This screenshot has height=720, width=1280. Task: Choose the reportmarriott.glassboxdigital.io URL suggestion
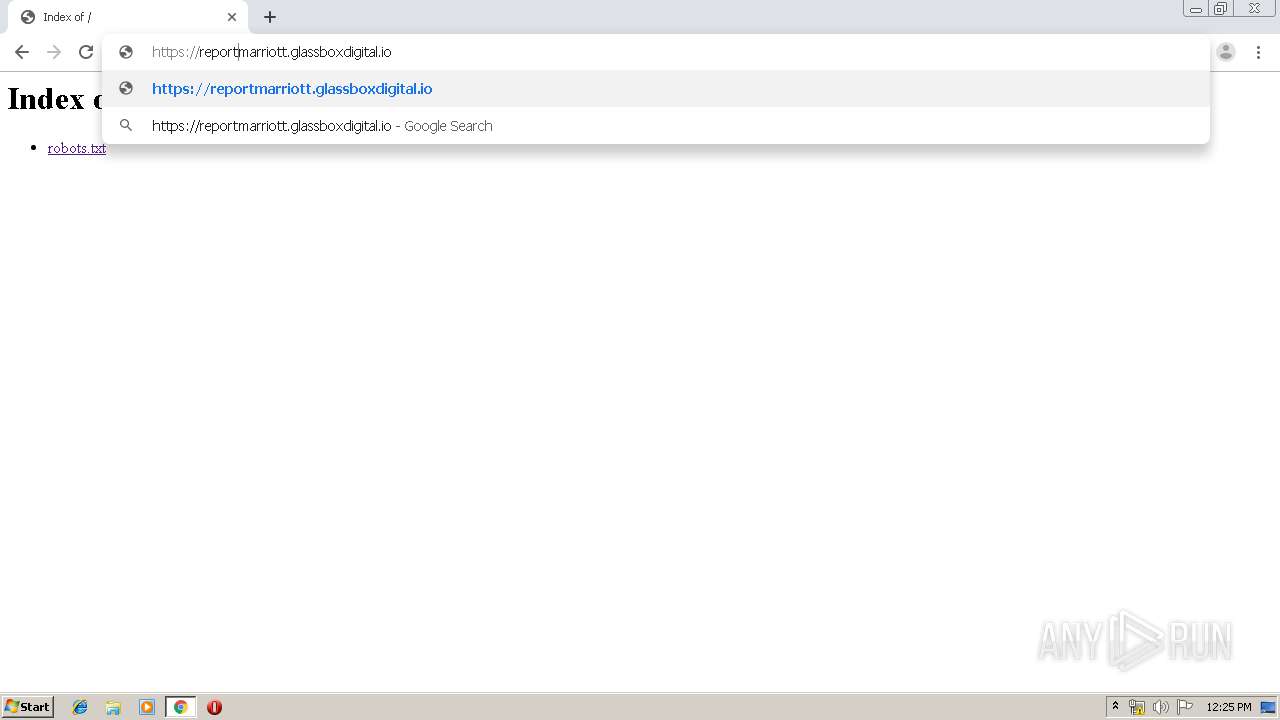(x=656, y=88)
